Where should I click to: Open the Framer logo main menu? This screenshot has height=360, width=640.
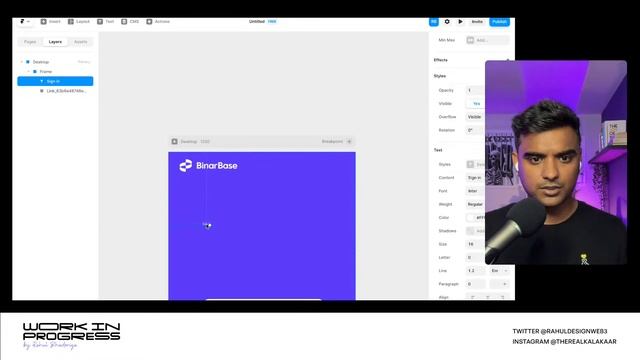25,21
